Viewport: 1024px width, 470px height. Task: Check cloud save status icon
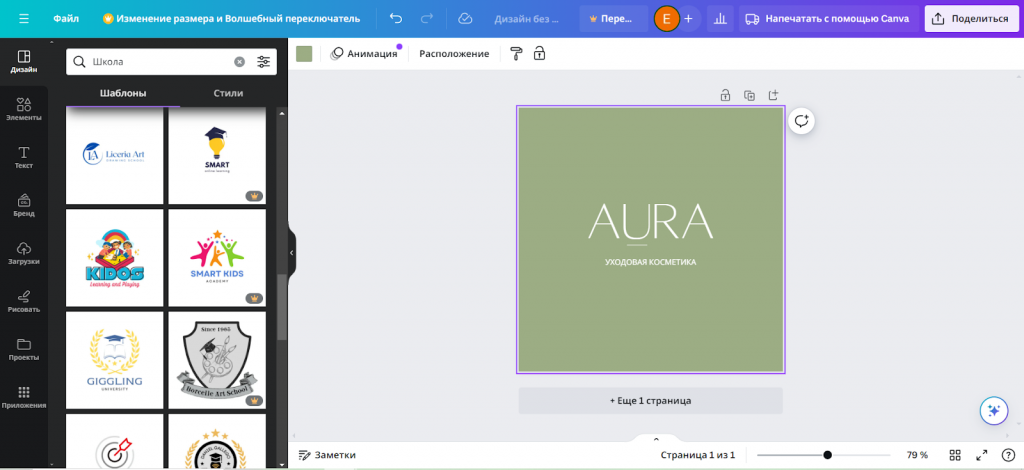(x=465, y=19)
